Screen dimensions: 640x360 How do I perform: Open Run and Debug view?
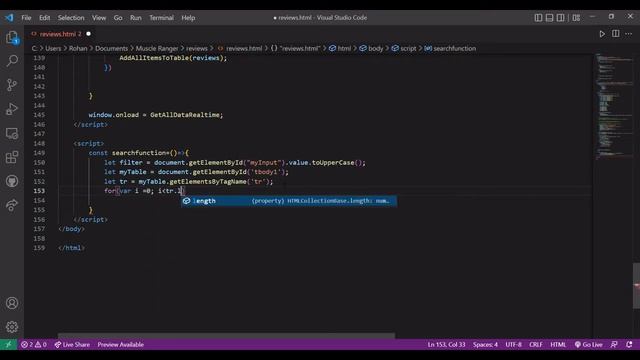(12, 109)
